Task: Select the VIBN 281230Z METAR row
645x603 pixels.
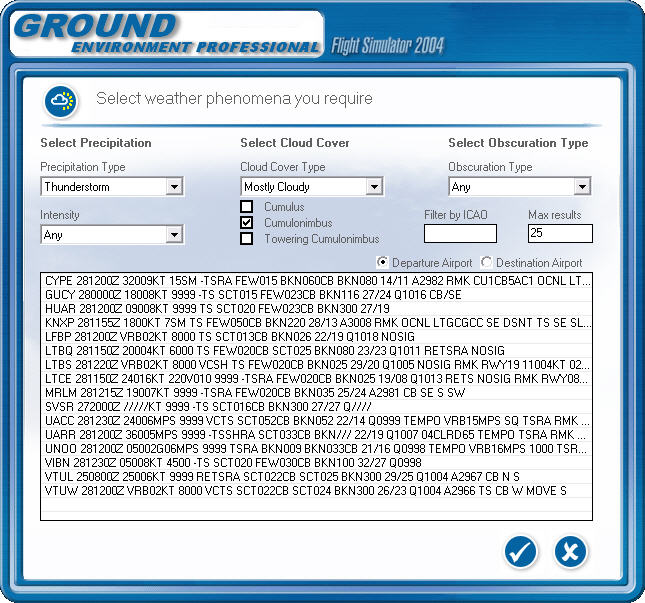Action: point(317,463)
